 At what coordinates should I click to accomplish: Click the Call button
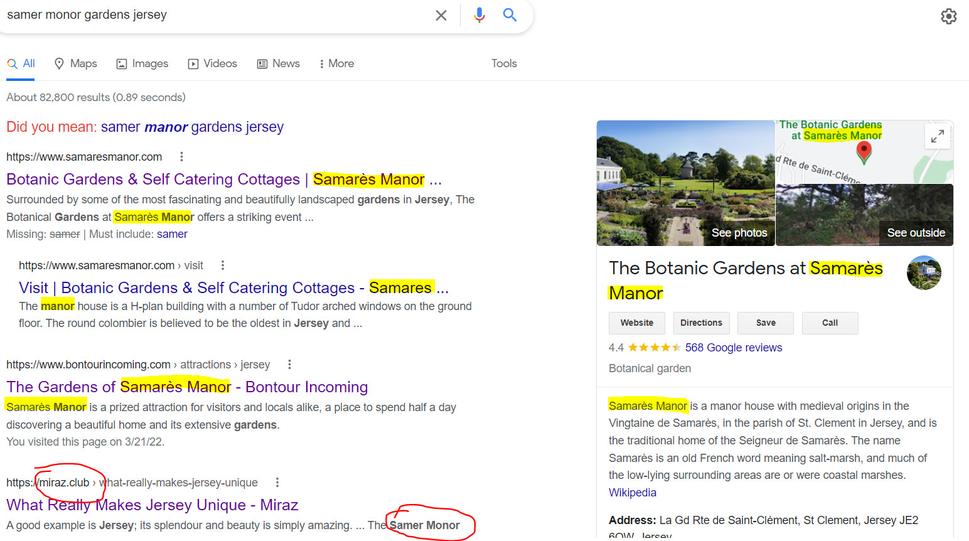click(x=829, y=323)
